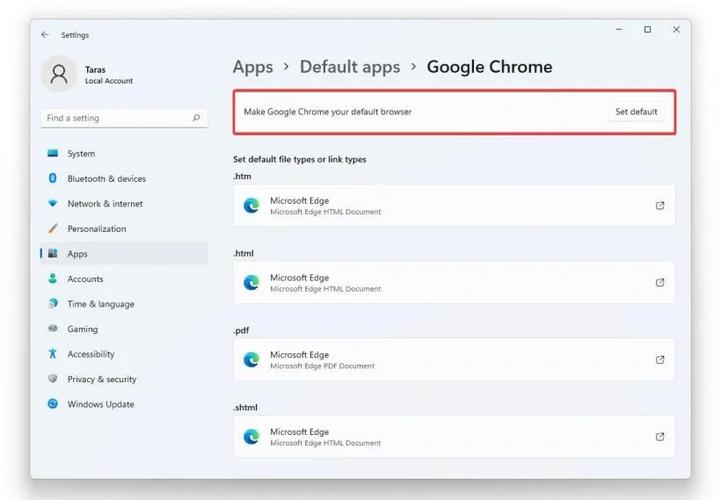Click the .shtml file type label
The width and height of the screenshot is (721, 500).
246,407
